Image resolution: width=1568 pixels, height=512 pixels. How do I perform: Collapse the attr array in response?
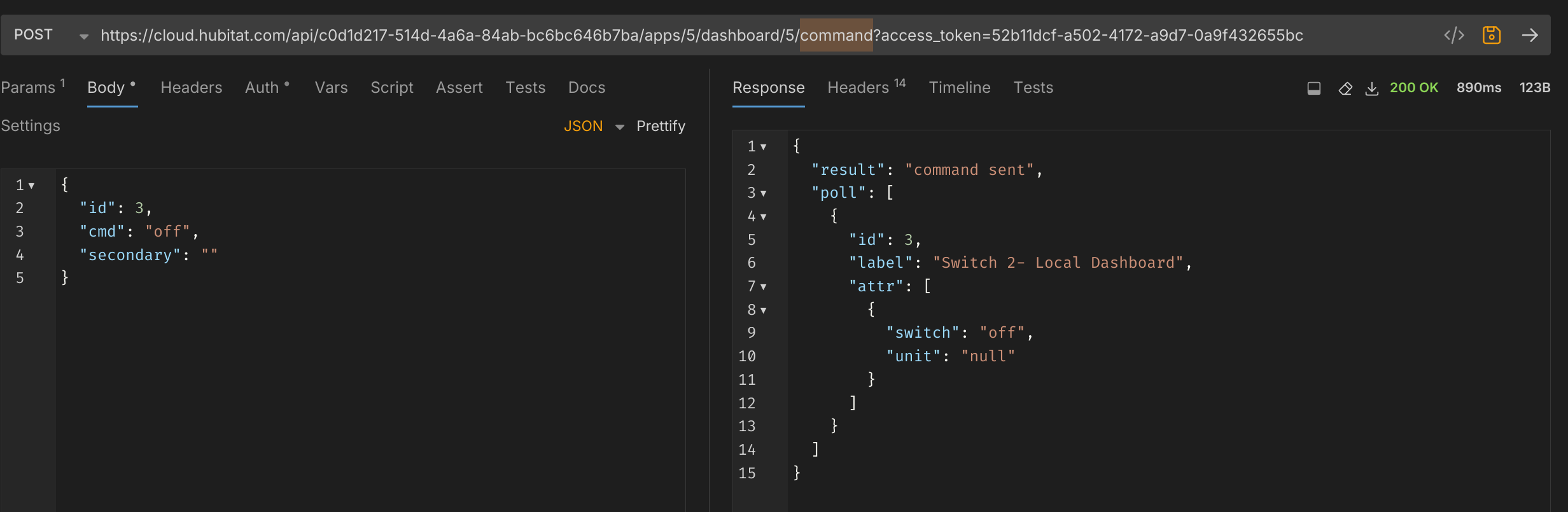point(764,287)
